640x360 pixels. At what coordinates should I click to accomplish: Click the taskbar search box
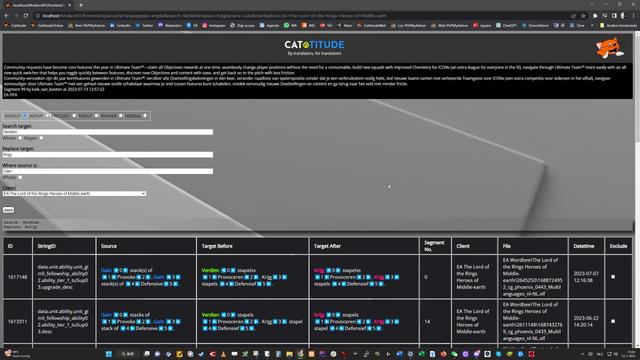(127, 354)
